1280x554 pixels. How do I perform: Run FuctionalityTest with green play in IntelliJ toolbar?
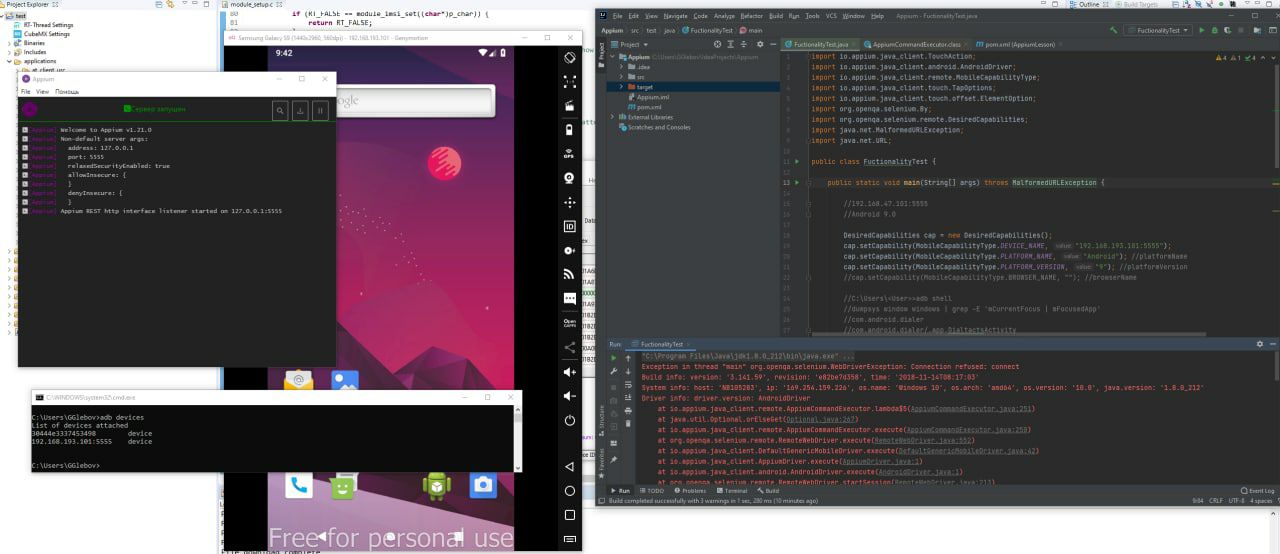tap(1201, 30)
